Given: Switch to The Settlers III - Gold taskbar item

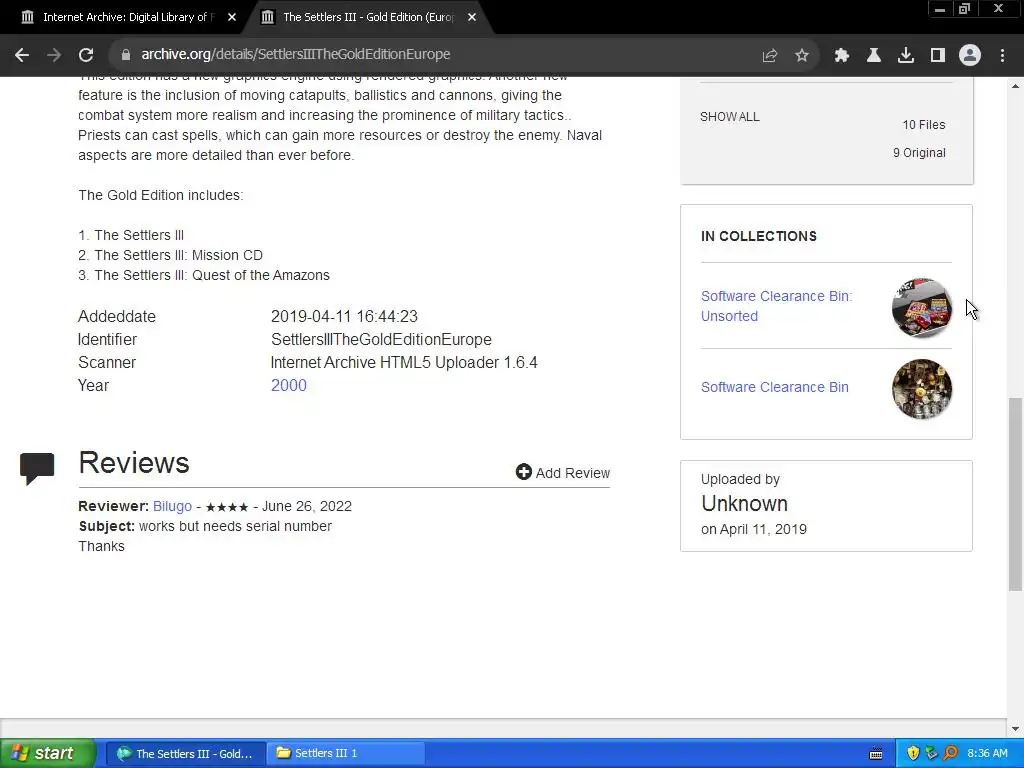Looking at the screenshot, I should [x=185, y=754].
